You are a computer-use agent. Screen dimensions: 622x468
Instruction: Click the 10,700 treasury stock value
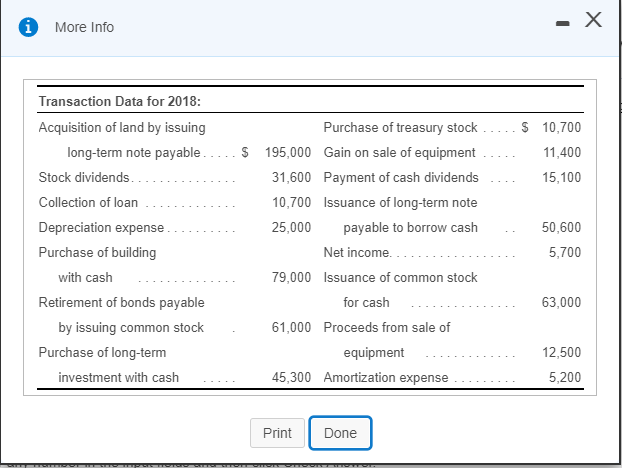coord(562,127)
